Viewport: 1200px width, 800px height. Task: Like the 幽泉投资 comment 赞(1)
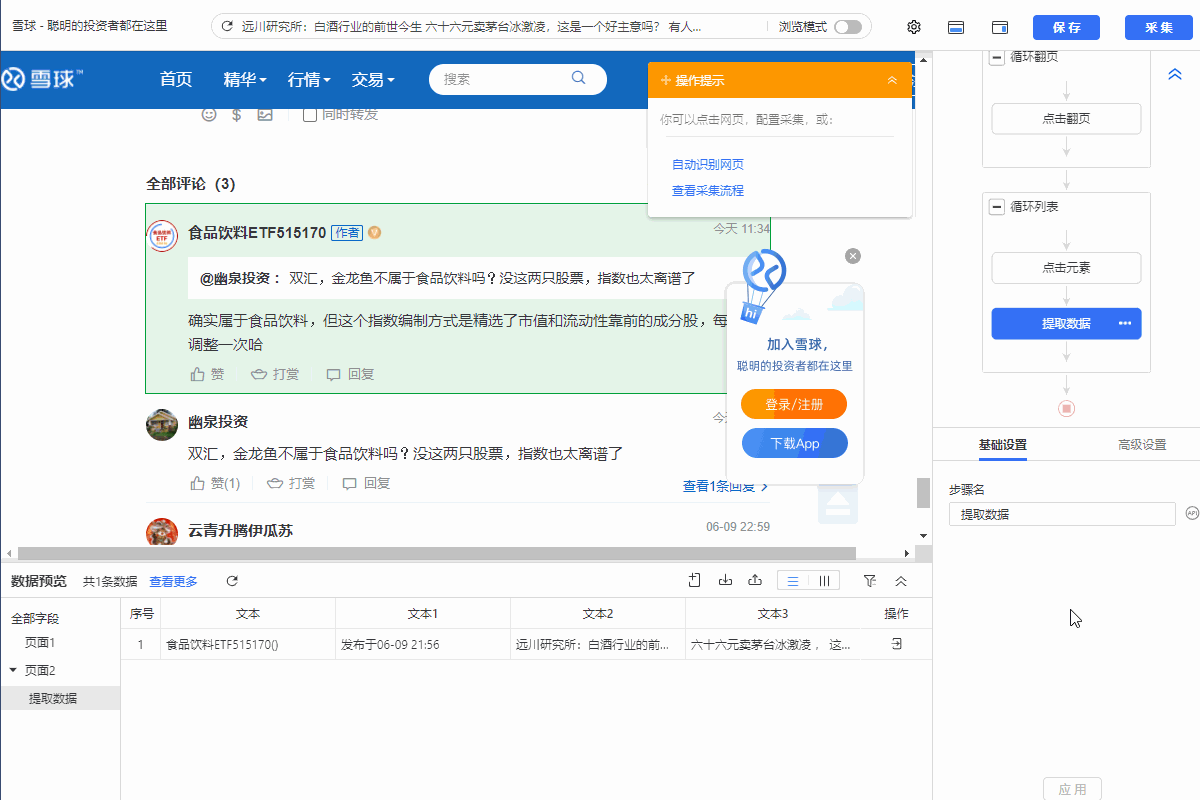(215, 483)
